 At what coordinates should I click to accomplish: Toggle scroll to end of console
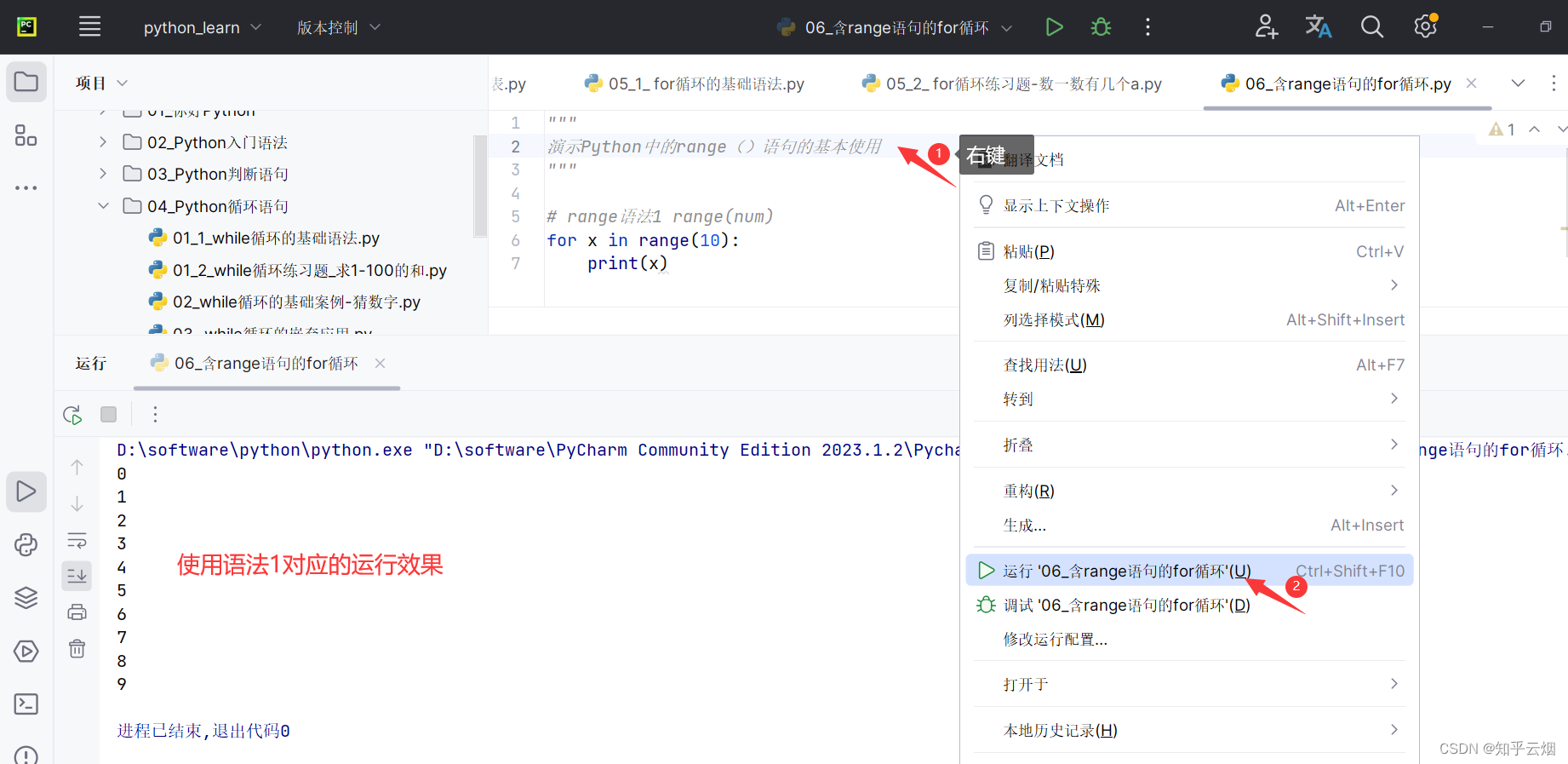tap(77, 577)
